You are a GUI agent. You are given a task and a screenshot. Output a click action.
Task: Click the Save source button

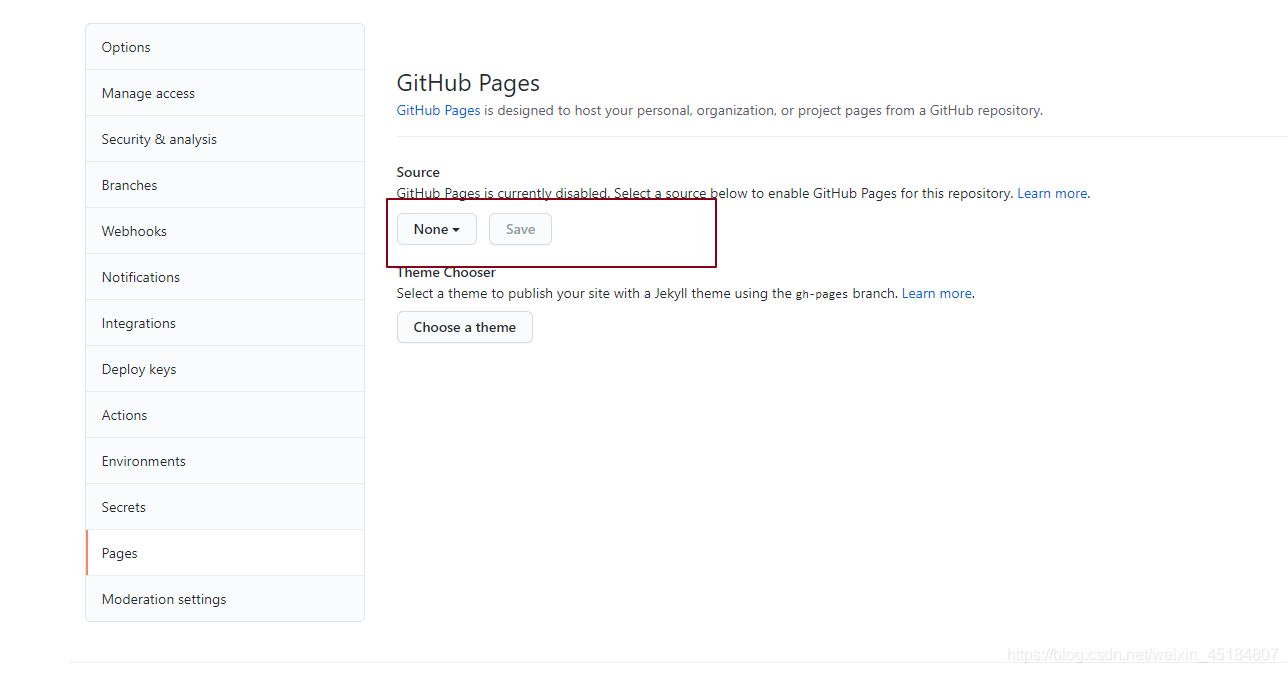pos(520,229)
